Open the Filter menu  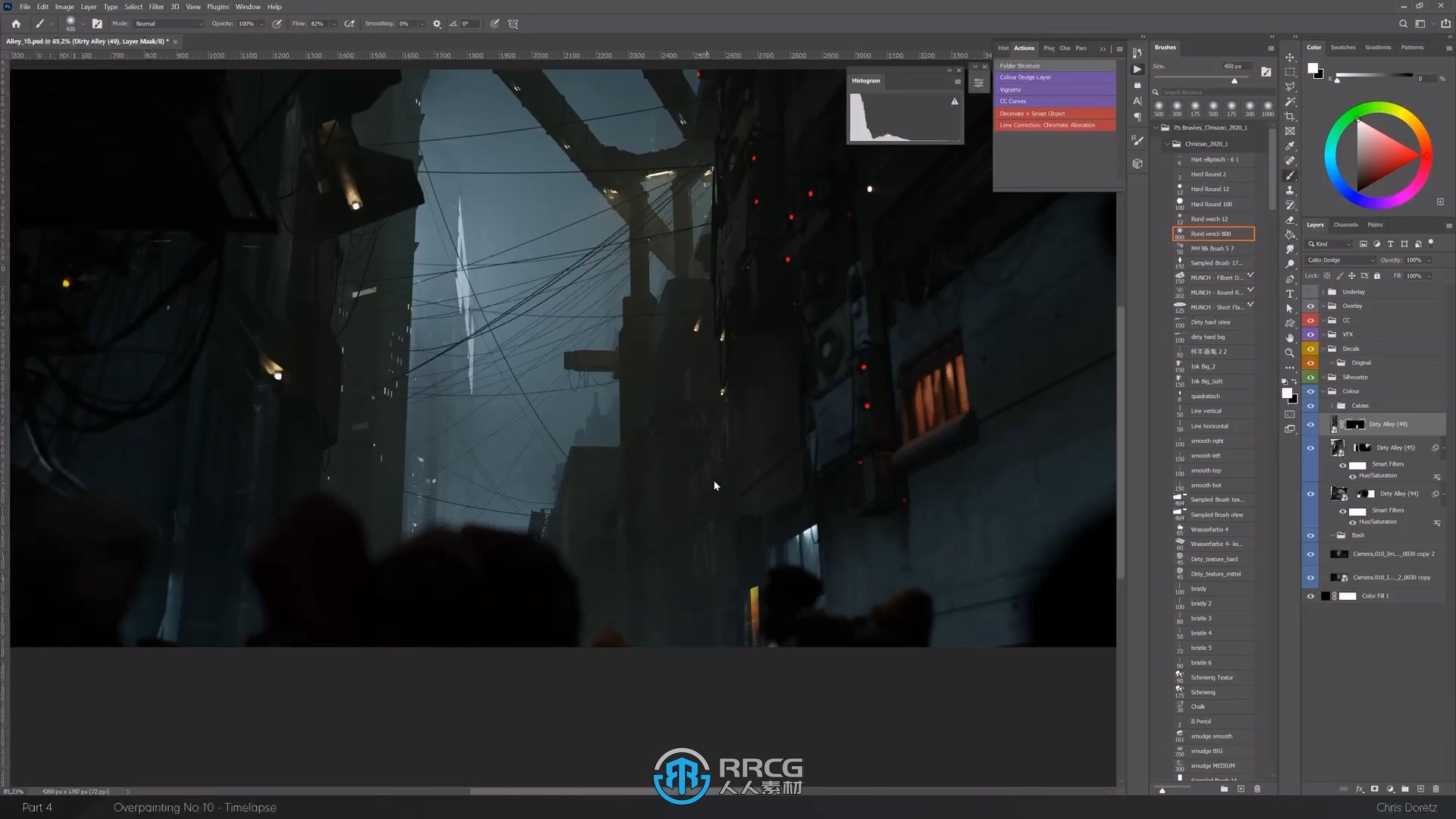coord(156,7)
